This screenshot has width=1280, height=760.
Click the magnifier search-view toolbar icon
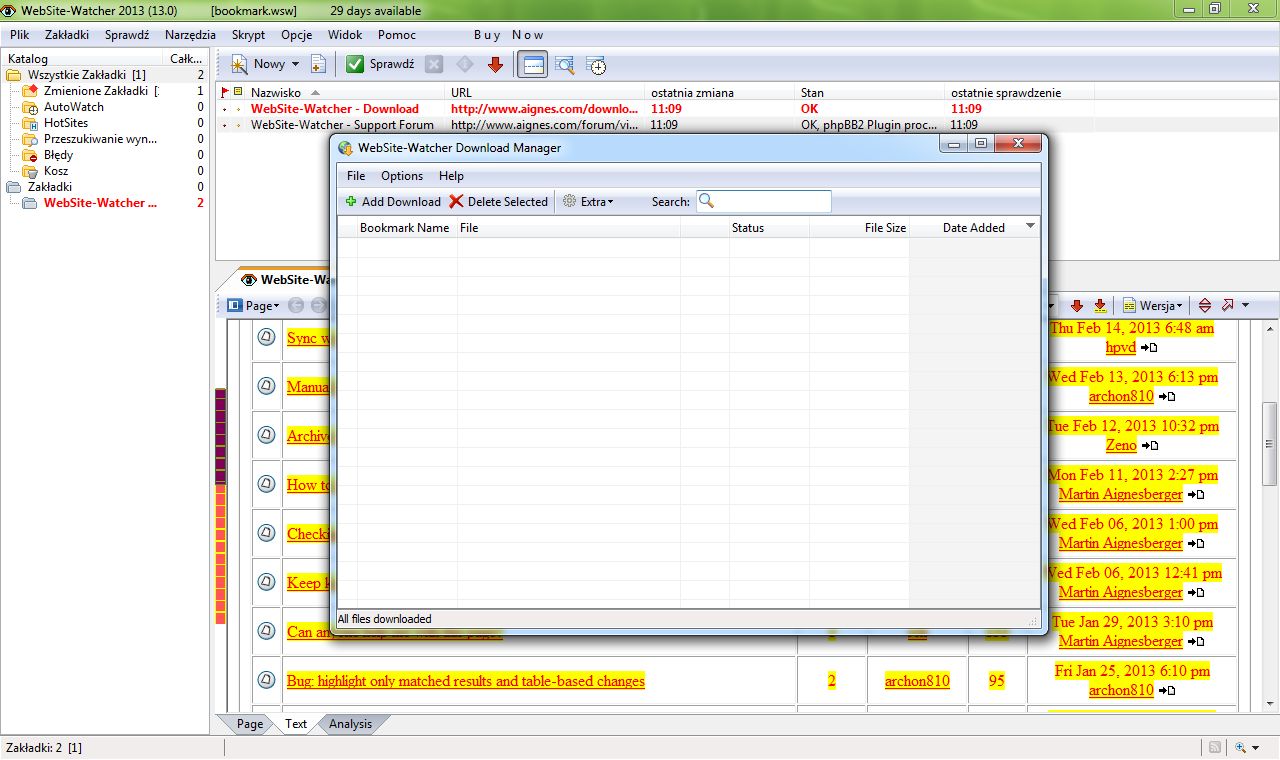click(x=565, y=65)
